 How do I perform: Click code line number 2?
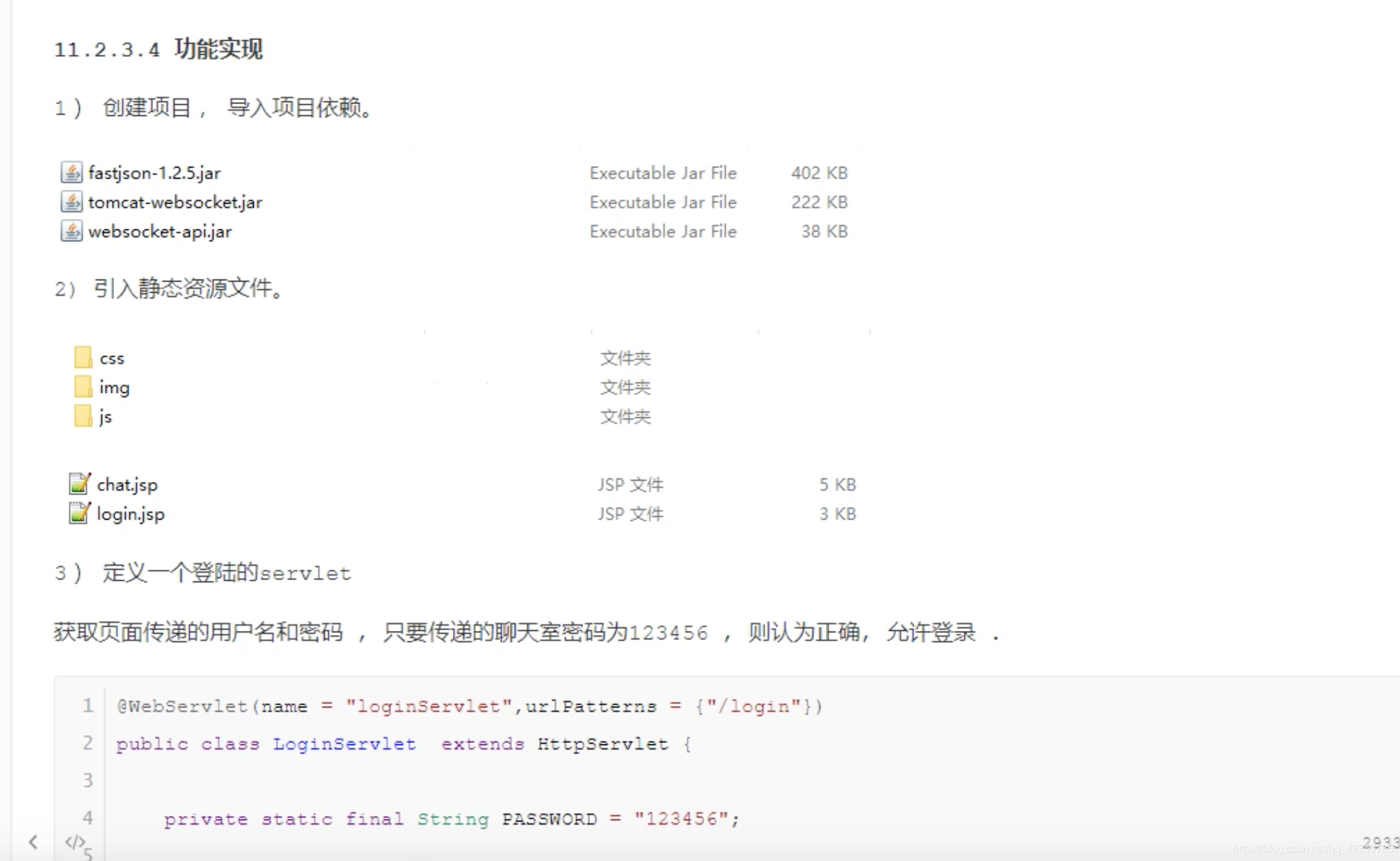coord(88,744)
